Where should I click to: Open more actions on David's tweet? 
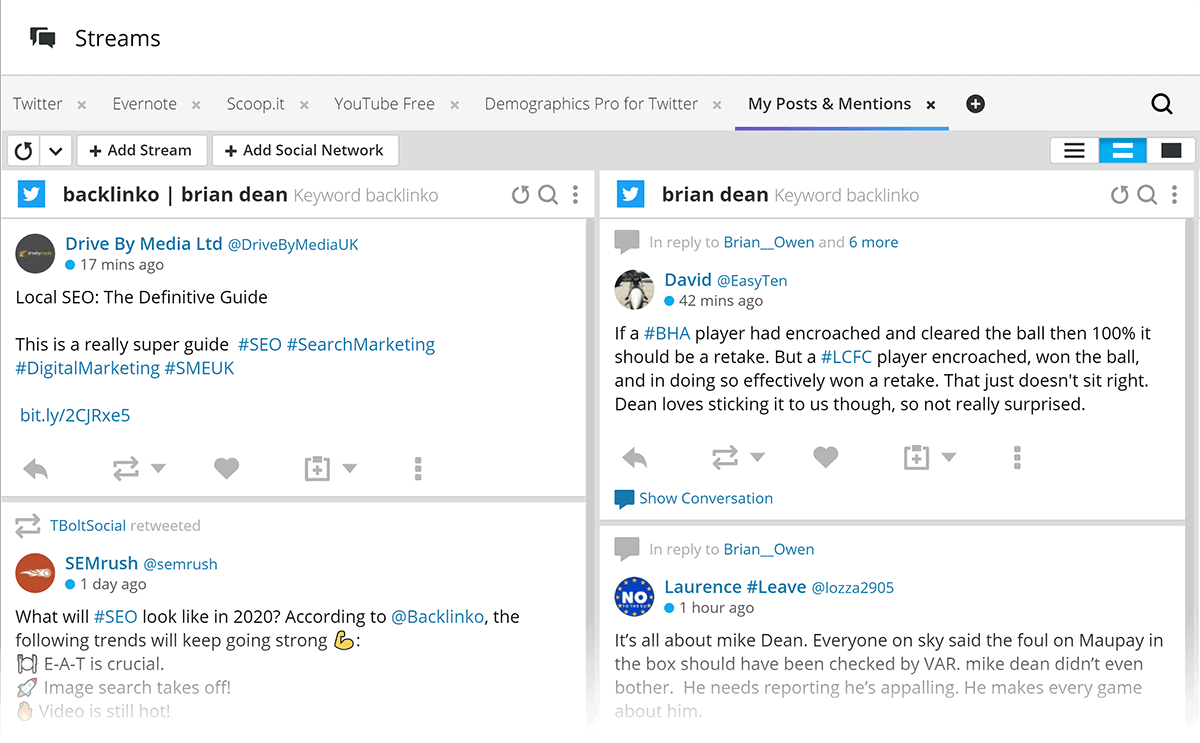point(1017,458)
